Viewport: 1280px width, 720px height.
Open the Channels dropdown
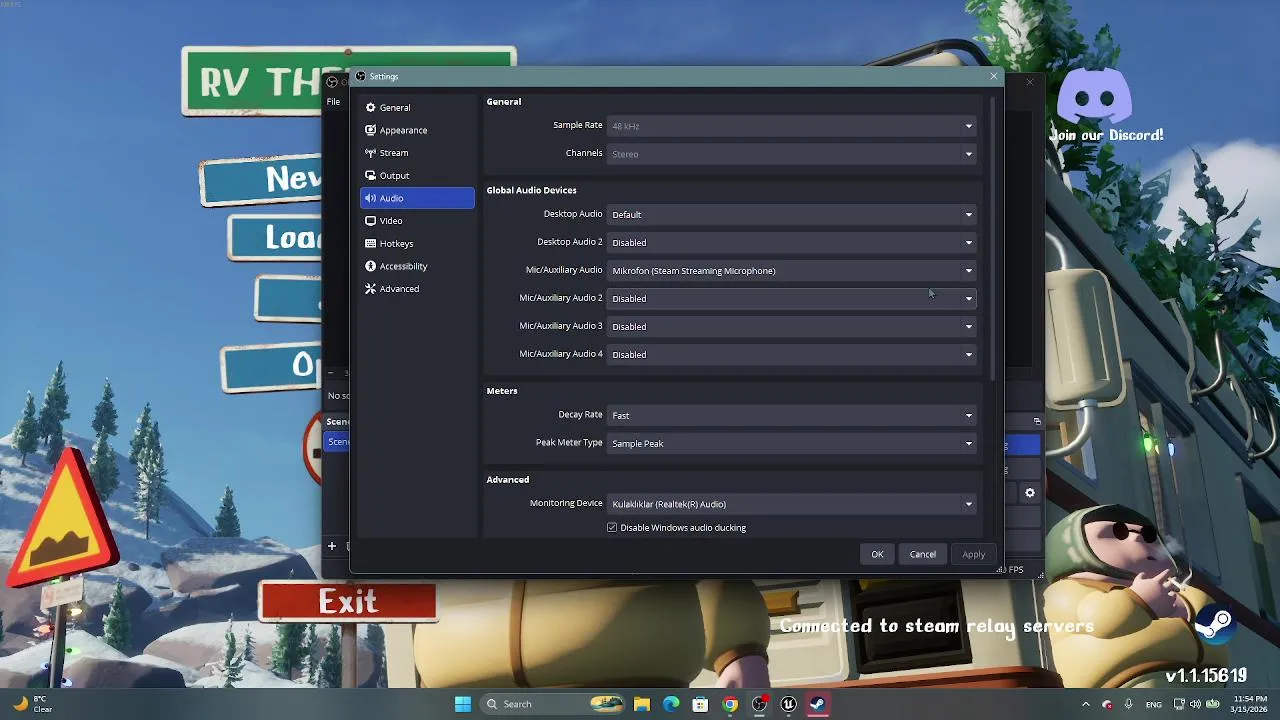(791, 154)
